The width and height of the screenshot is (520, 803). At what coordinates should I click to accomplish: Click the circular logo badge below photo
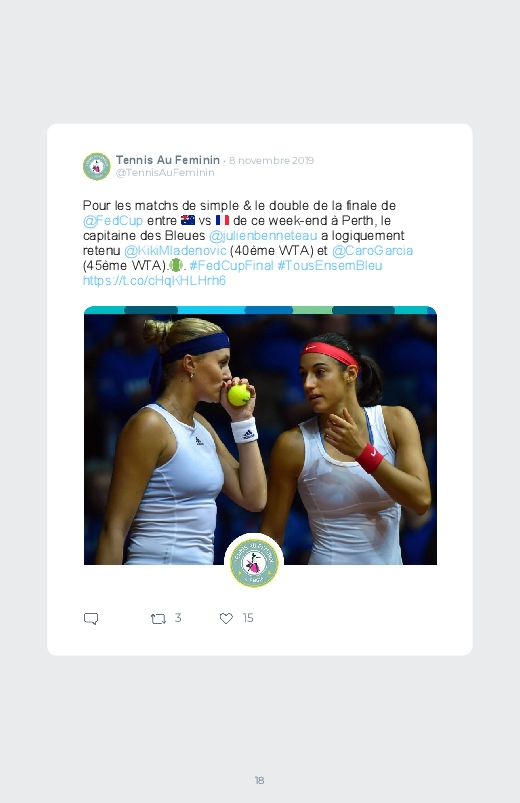pos(254,563)
